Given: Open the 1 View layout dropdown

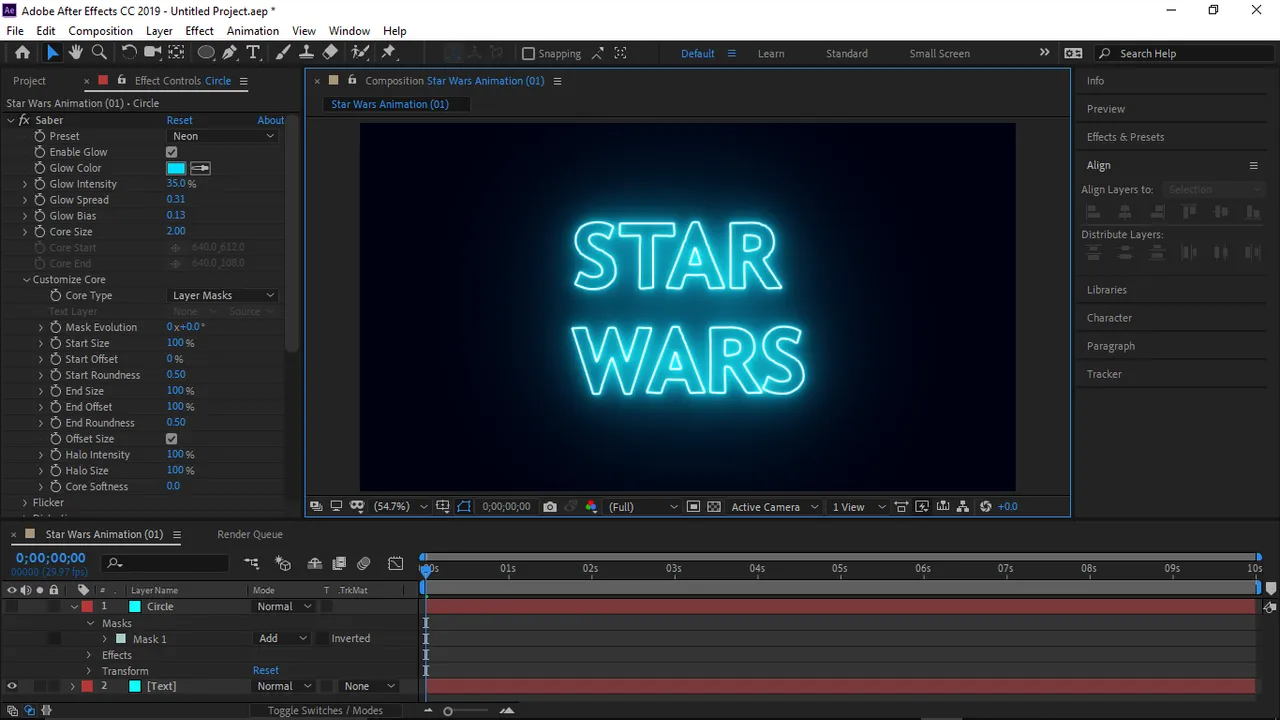Looking at the screenshot, I should point(859,507).
